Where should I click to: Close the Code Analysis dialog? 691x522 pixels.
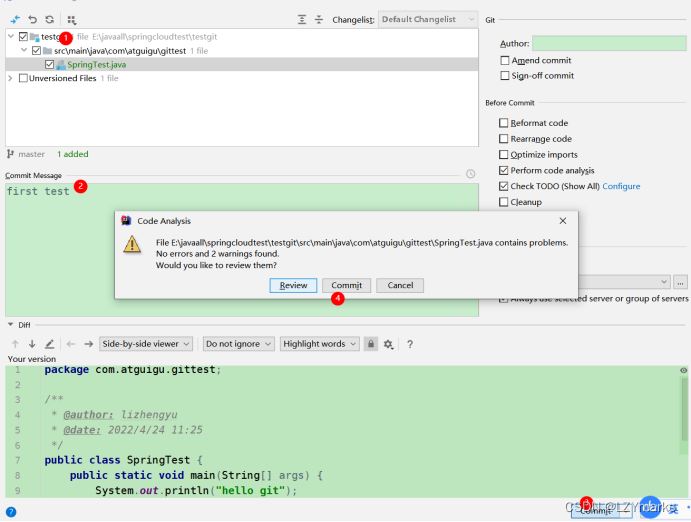563,221
